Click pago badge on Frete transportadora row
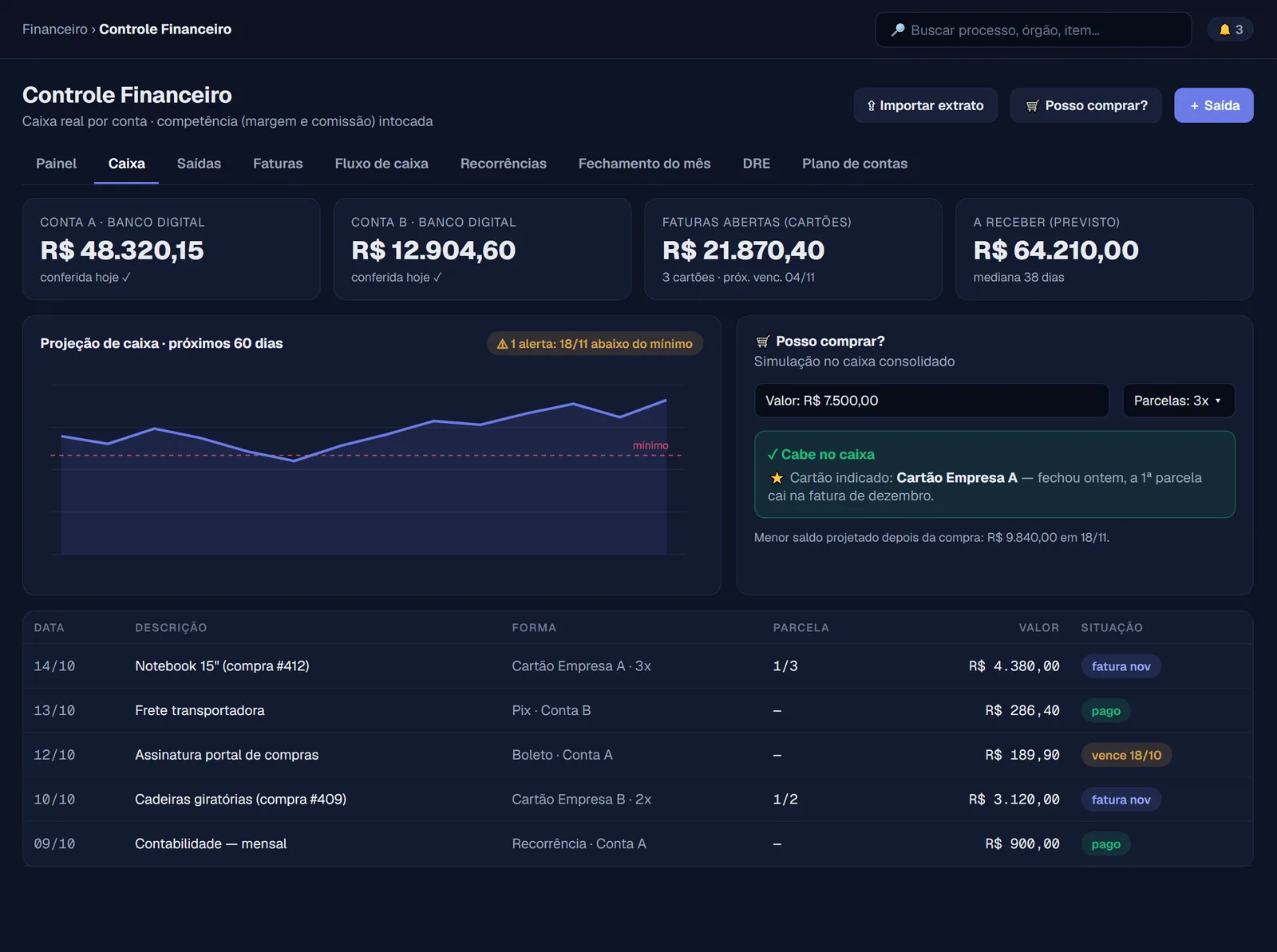This screenshot has height=952, width=1277. pyautogui.click(x=1105, y=711)
